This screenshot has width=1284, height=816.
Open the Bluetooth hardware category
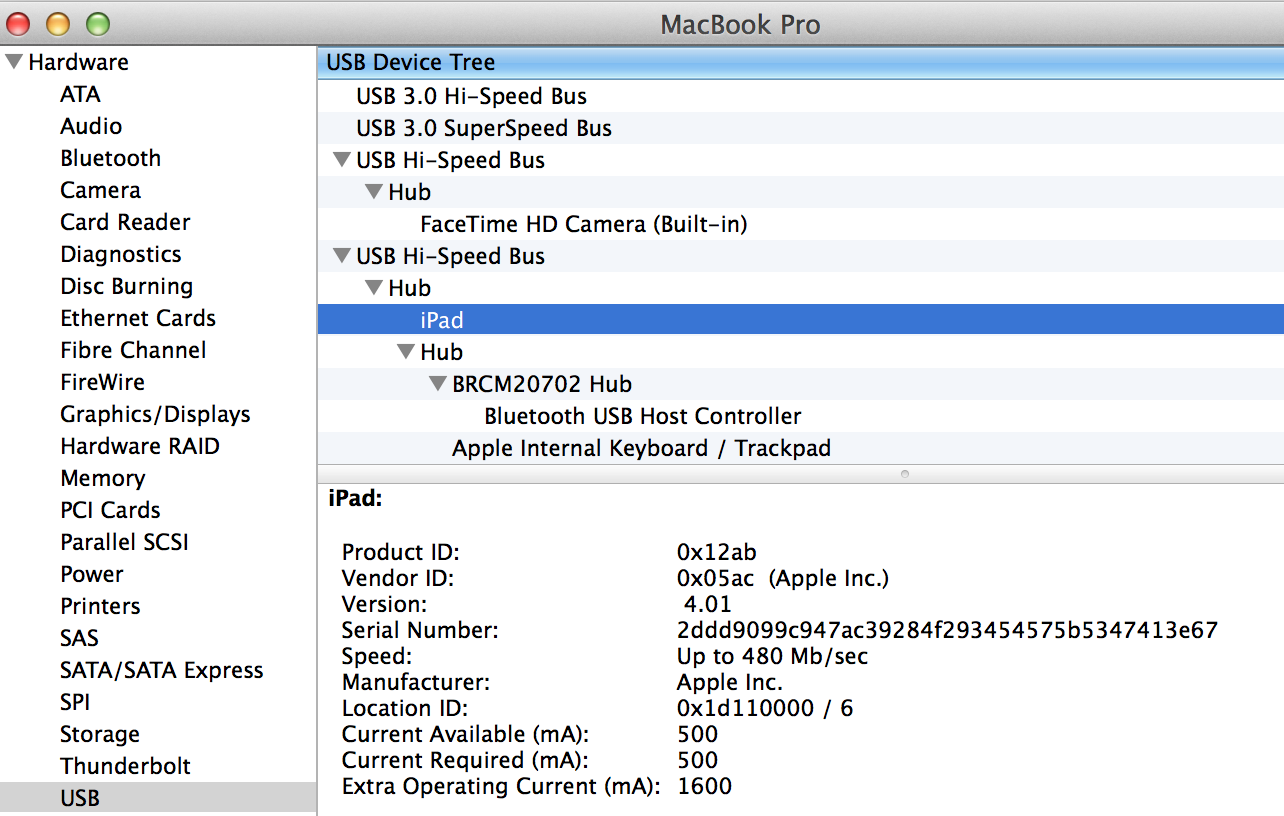pos(110,158)
